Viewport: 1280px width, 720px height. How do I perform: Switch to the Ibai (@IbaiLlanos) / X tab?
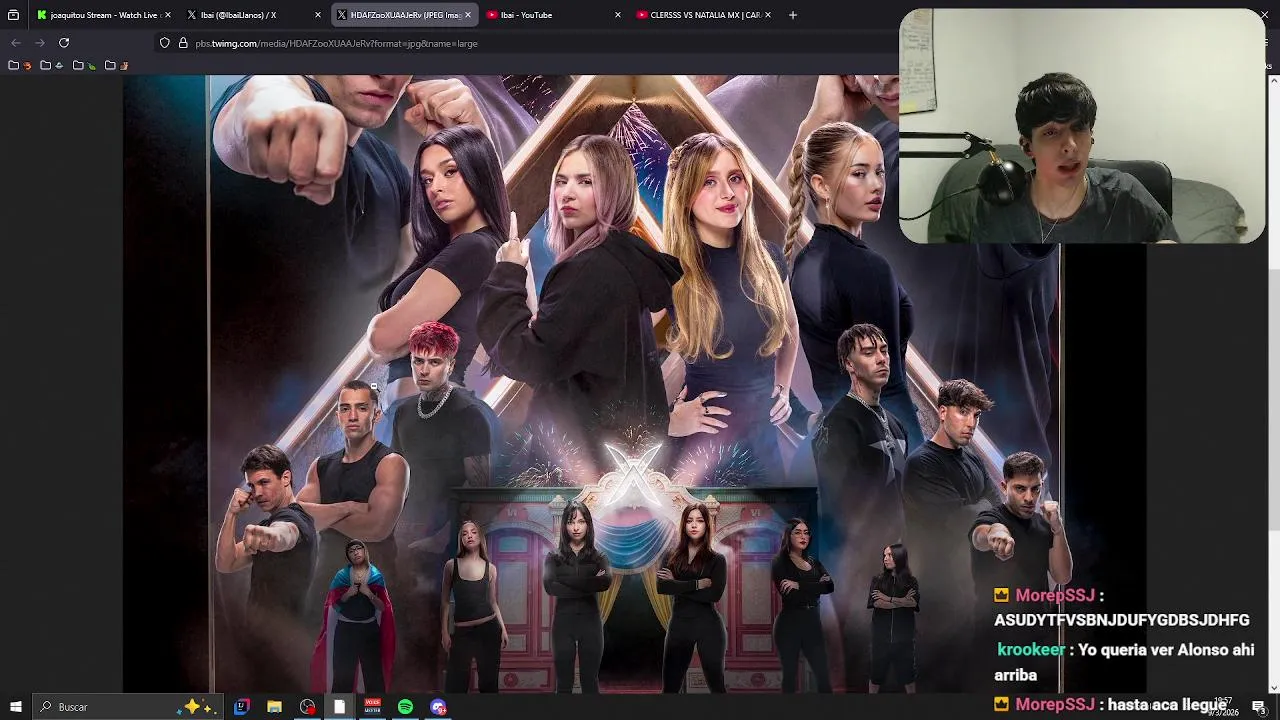[x=254, y=15]
